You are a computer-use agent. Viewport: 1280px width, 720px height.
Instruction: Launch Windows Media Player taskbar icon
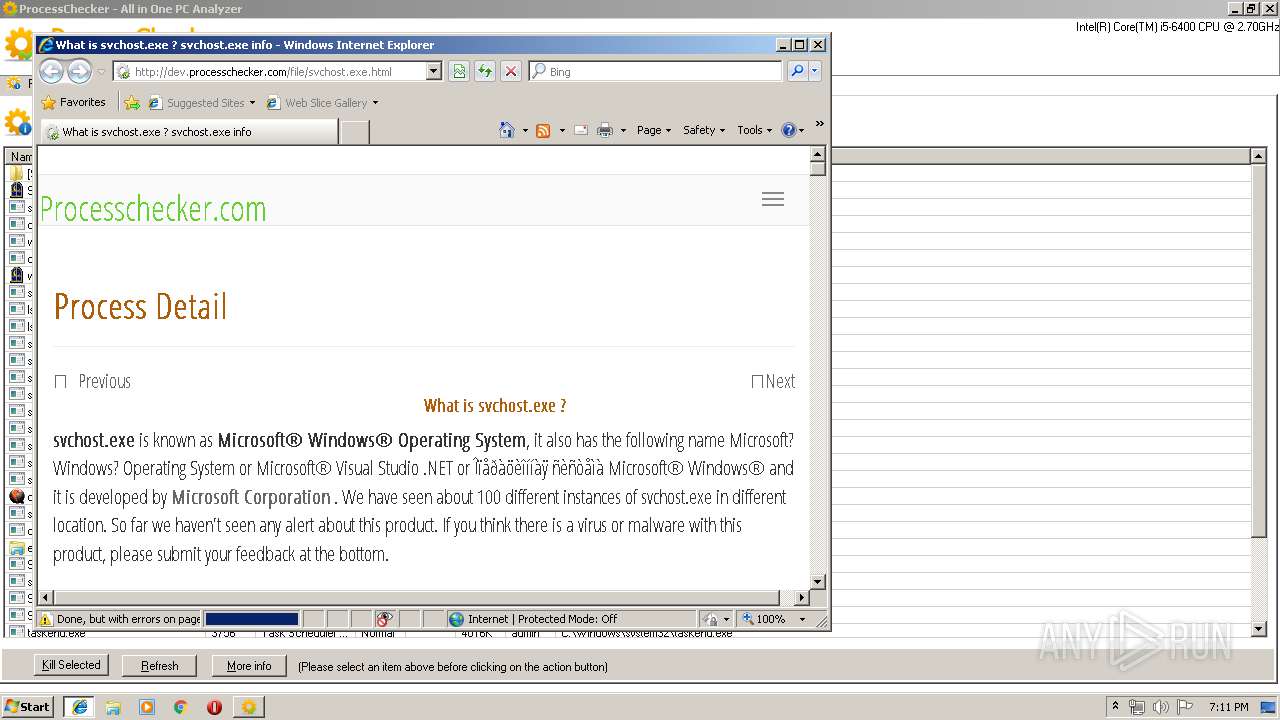pos(147,706)
